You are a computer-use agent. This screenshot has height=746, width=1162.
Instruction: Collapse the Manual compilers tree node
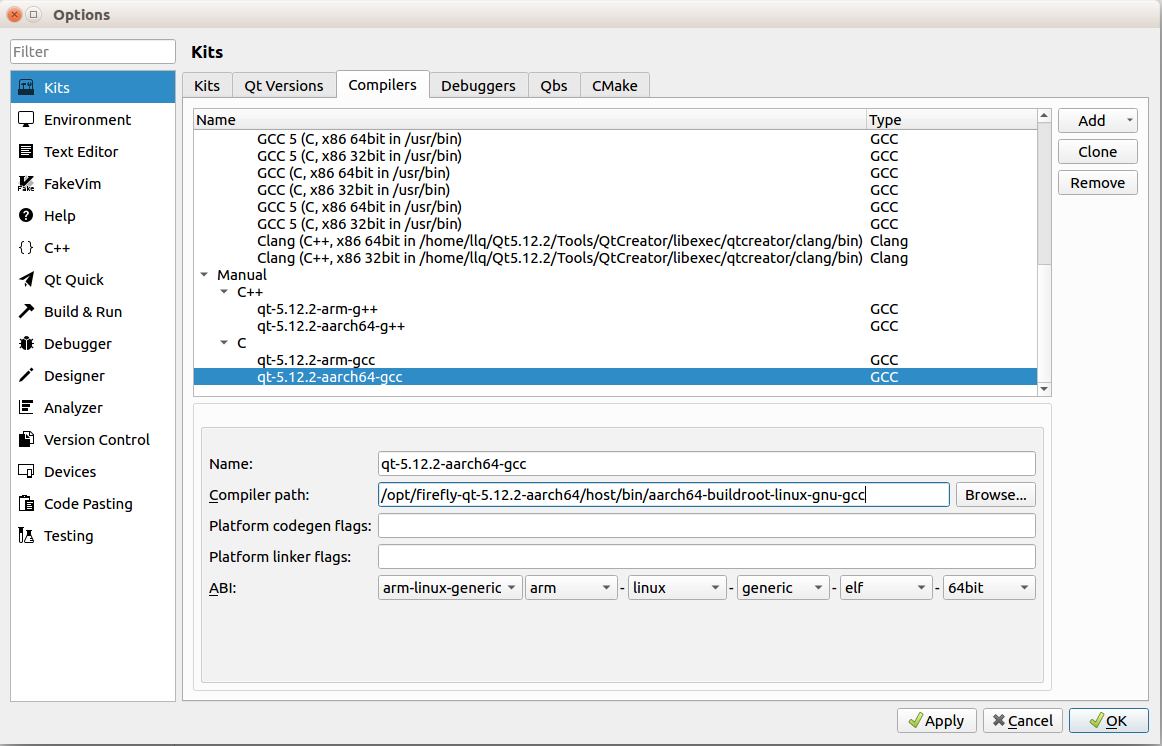pos(205,275)
